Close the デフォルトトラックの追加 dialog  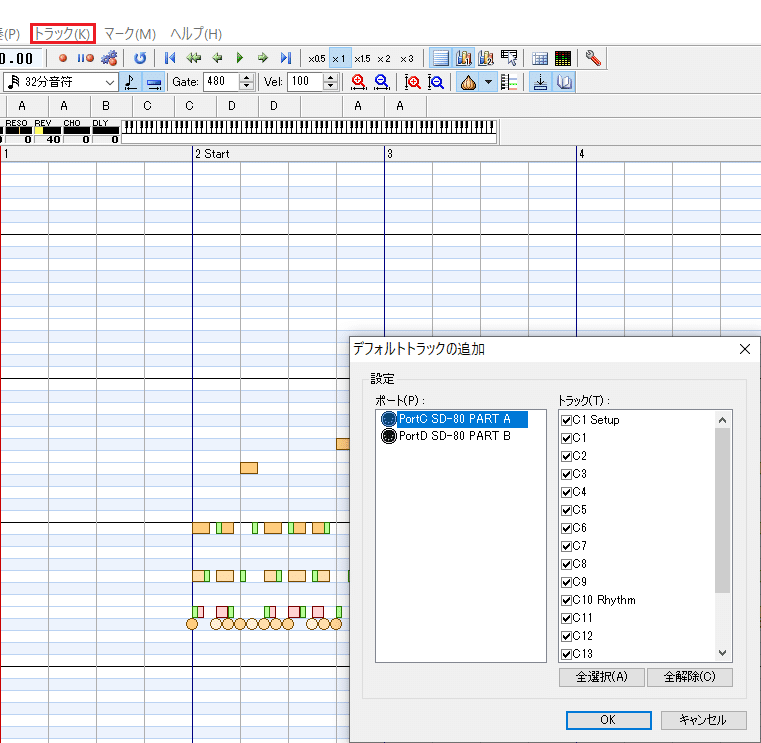744,349
